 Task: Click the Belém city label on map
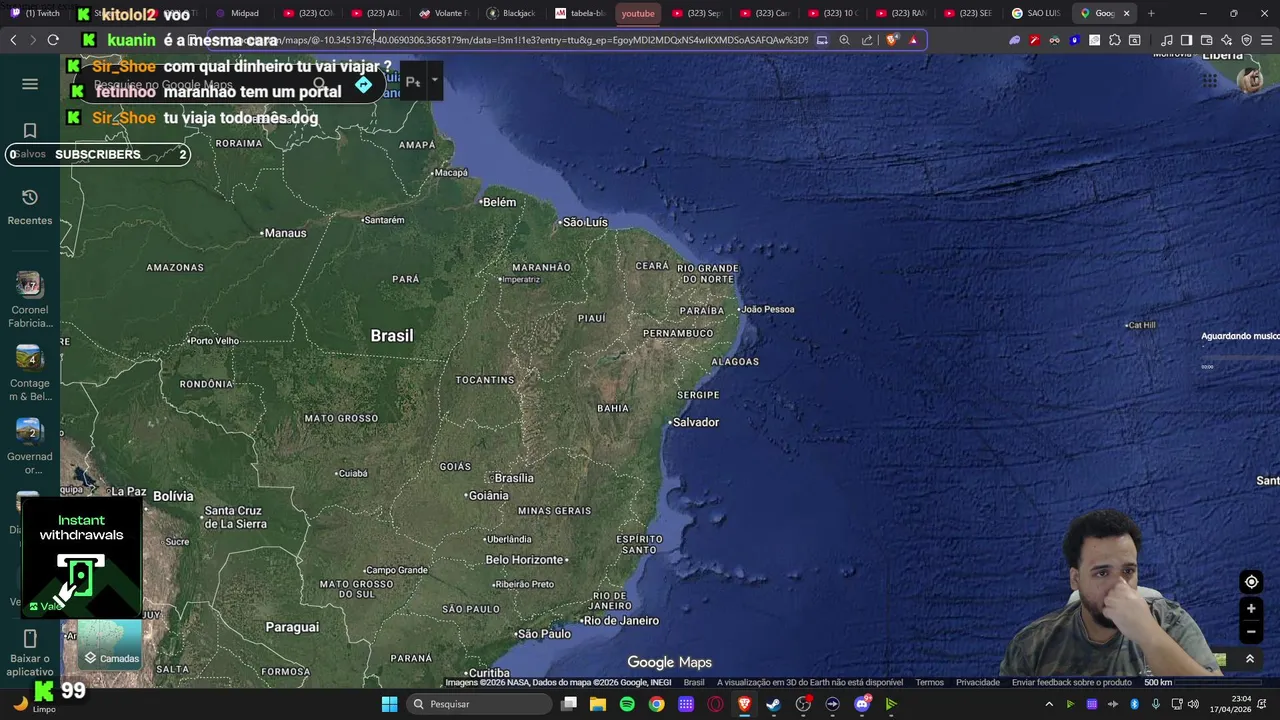[498, 202]
